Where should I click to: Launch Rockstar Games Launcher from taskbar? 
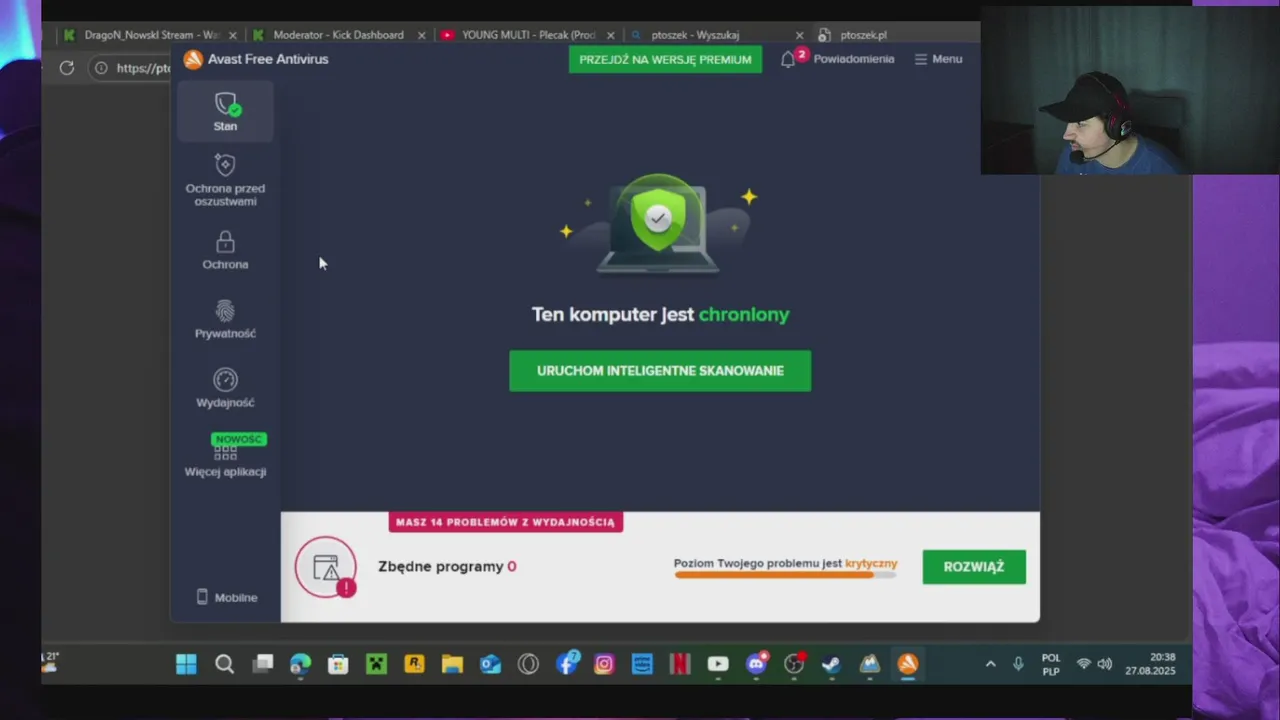(414, 664)
